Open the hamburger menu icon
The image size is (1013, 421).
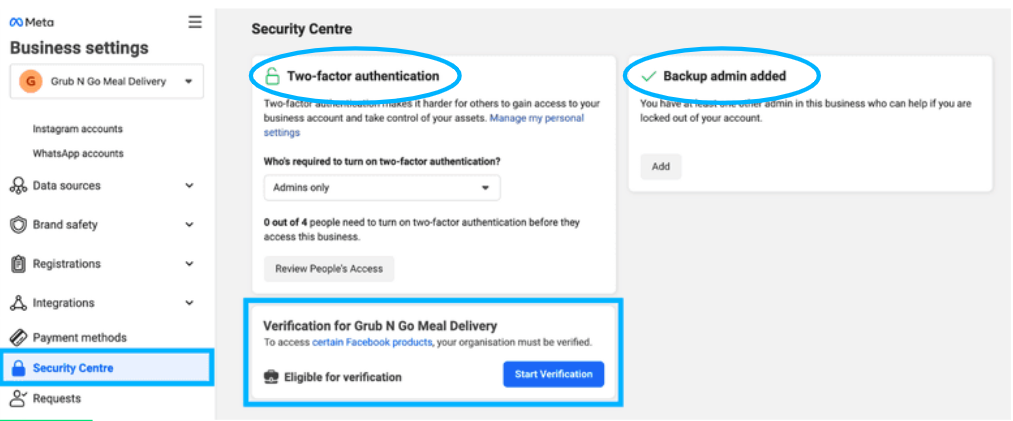195,22
